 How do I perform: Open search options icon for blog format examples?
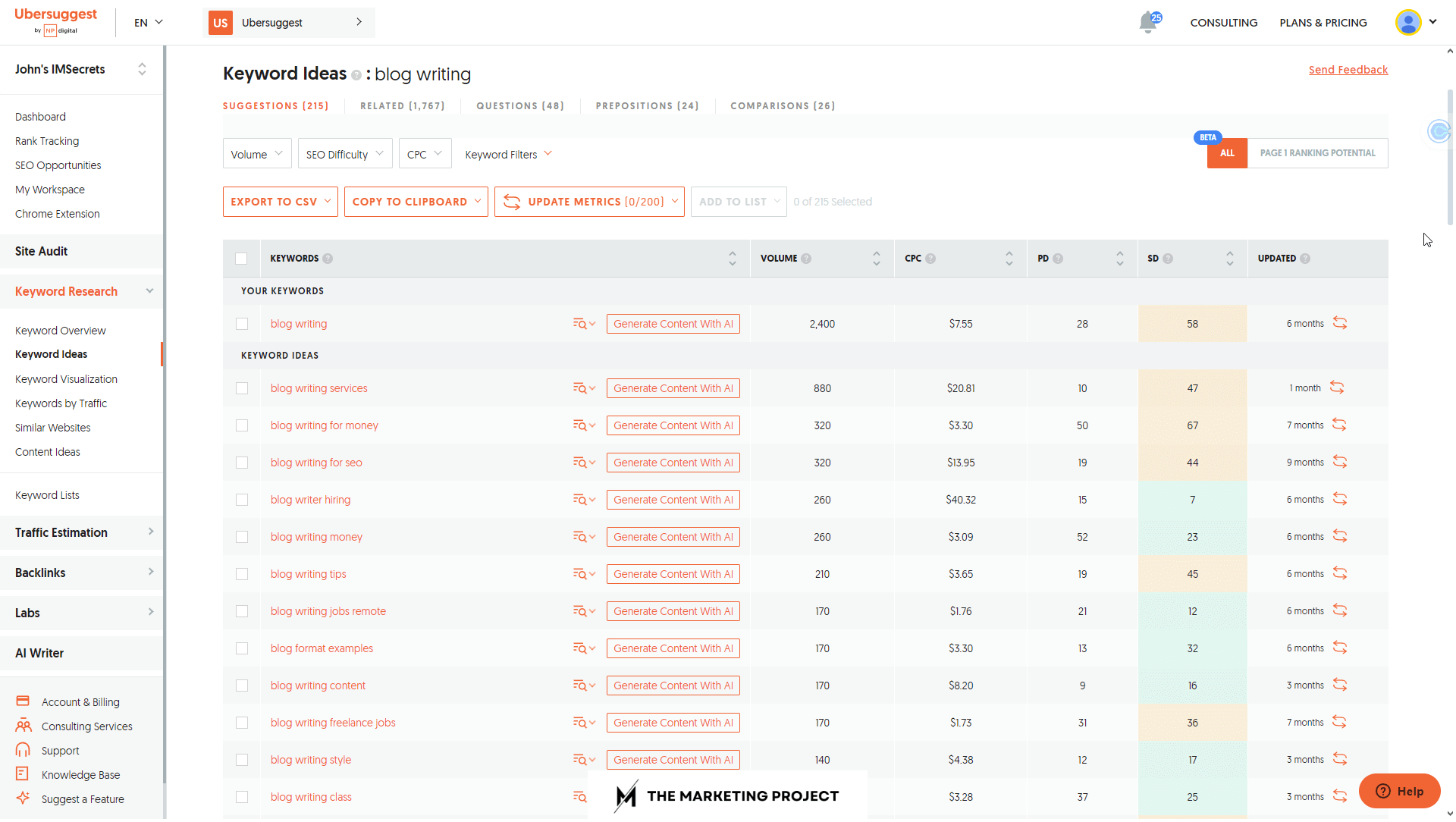584,648
